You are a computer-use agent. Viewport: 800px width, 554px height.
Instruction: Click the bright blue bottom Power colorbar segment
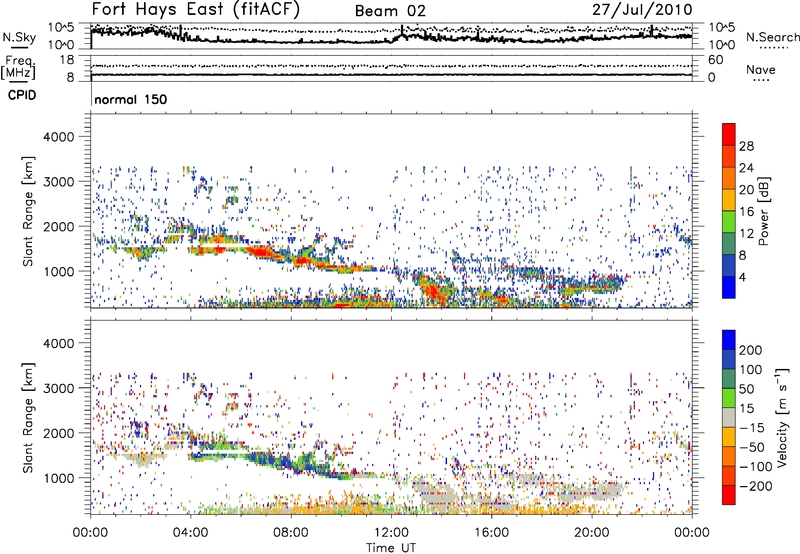[x=729, y=287]
